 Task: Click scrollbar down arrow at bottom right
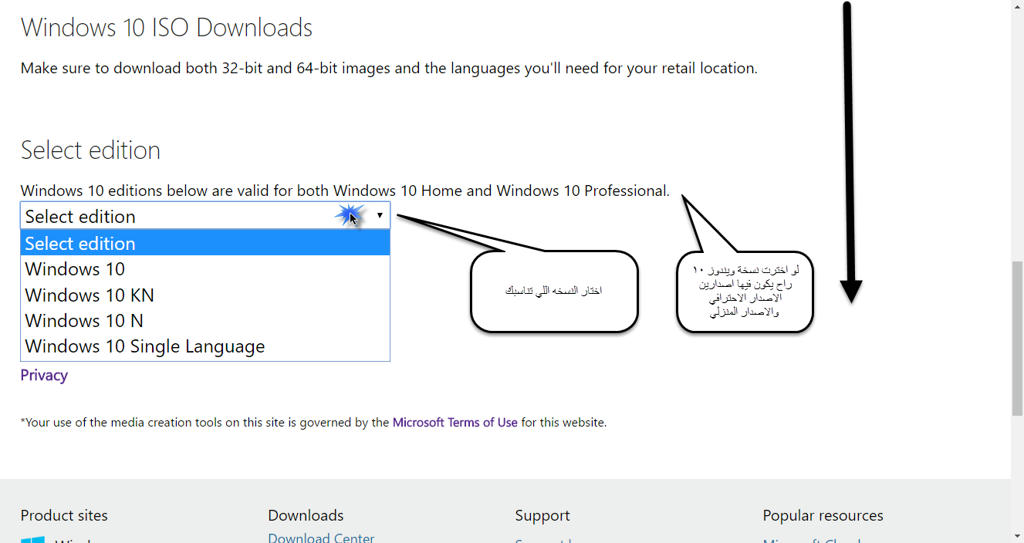click(x=1017, y=537)
